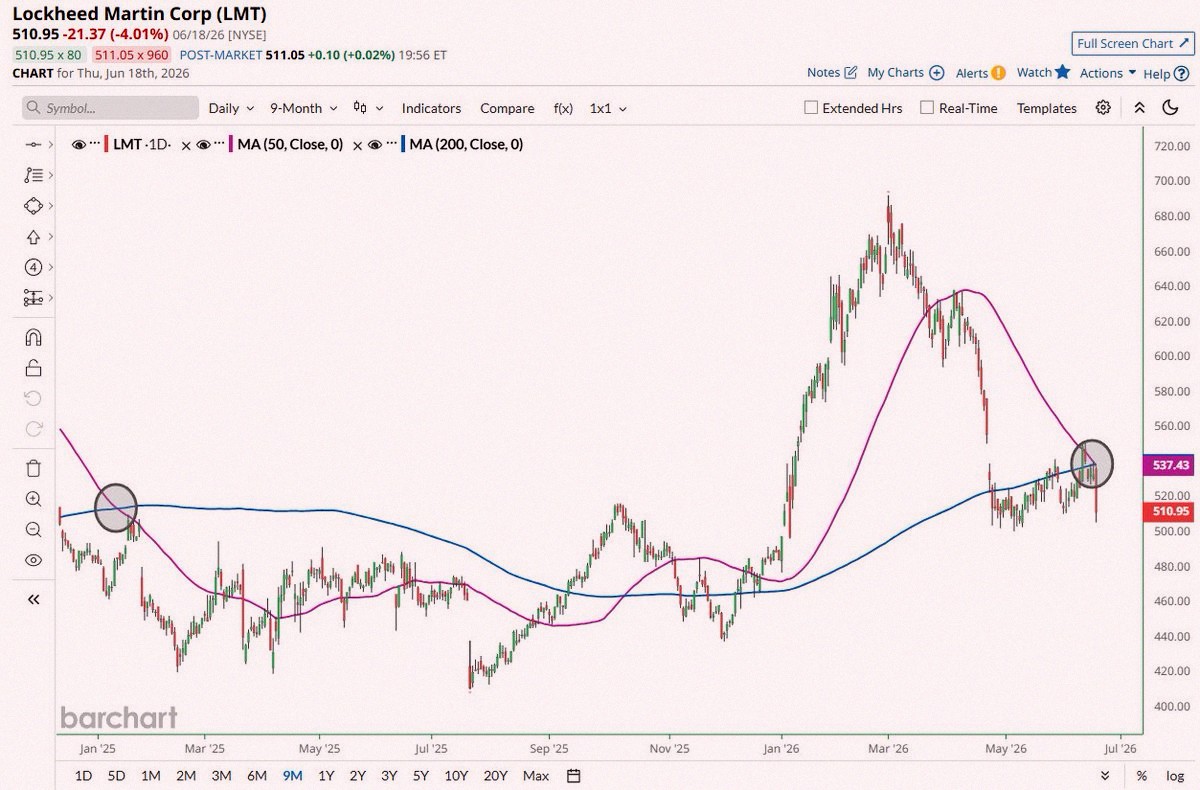Enable the Extended Hrs checkbox
Viewport: 1200px width, 790px height.
pos(811,108)
